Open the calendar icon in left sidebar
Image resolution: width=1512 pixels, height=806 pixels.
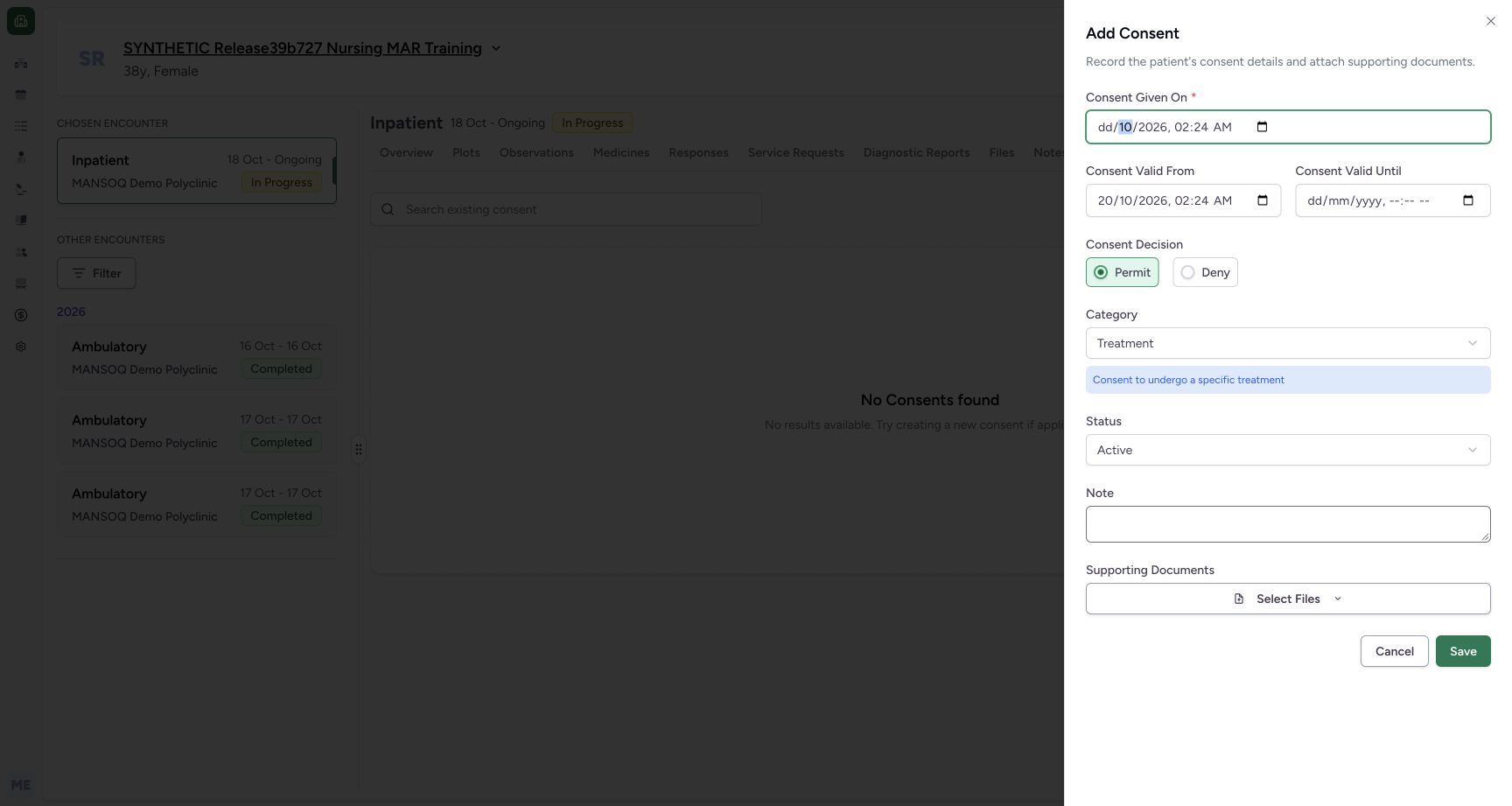pyautogui.click(x=21, y=95)
